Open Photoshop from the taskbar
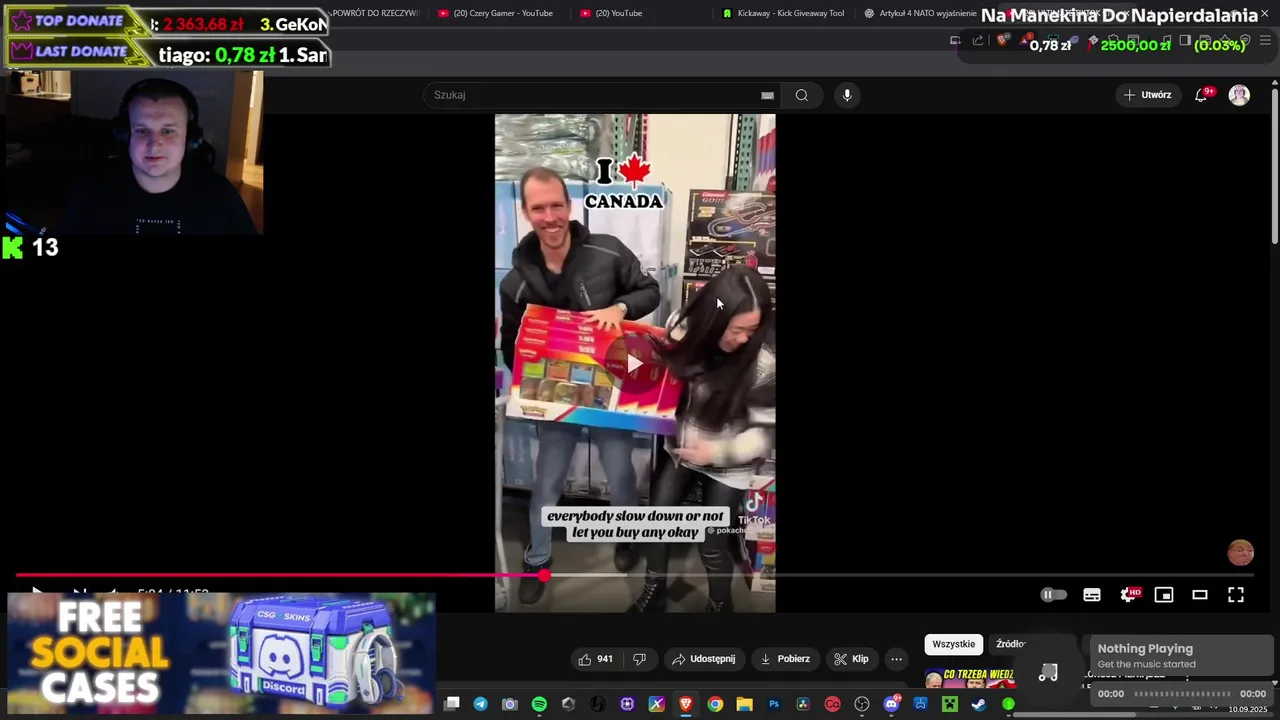This screenshot has height=720, width=1280. pyautogui.click(x=774, y=704)
